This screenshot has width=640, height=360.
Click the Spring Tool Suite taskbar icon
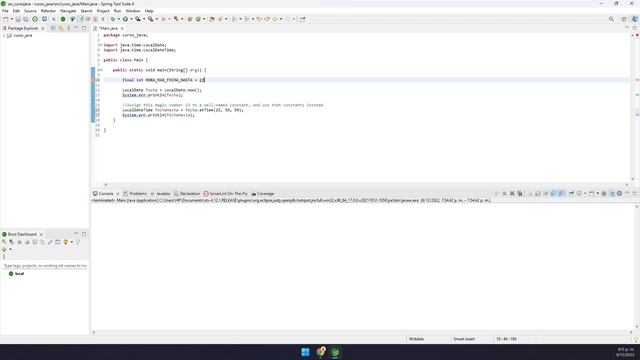click(x=335, y=352)
